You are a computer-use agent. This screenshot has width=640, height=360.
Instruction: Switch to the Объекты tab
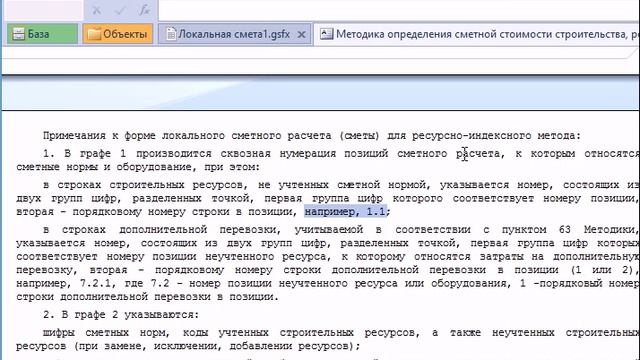click(x=118, y=34)
